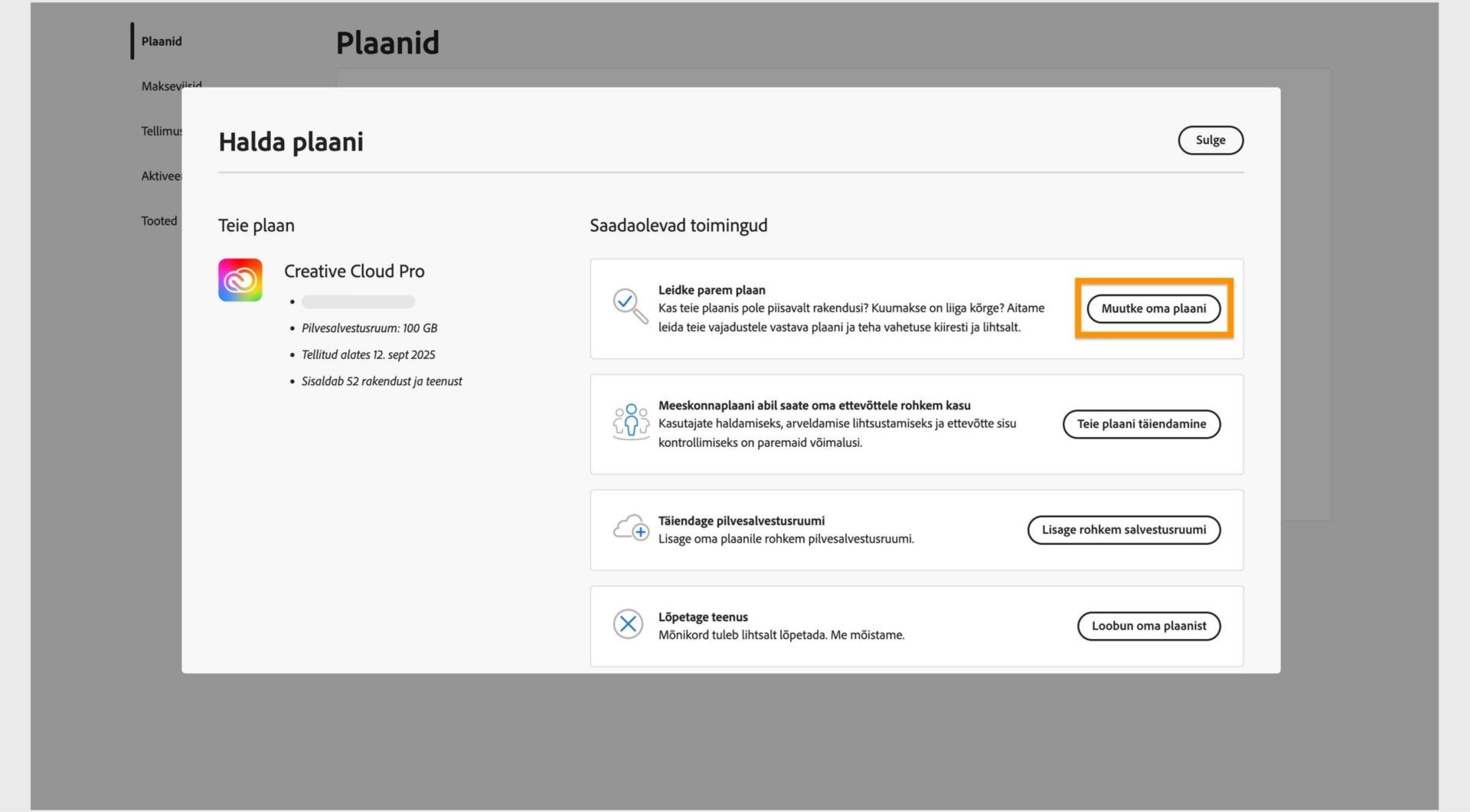Click the Creative Cloud Pro app icon
Screen dimensions: 1470x812
[240, 280]
